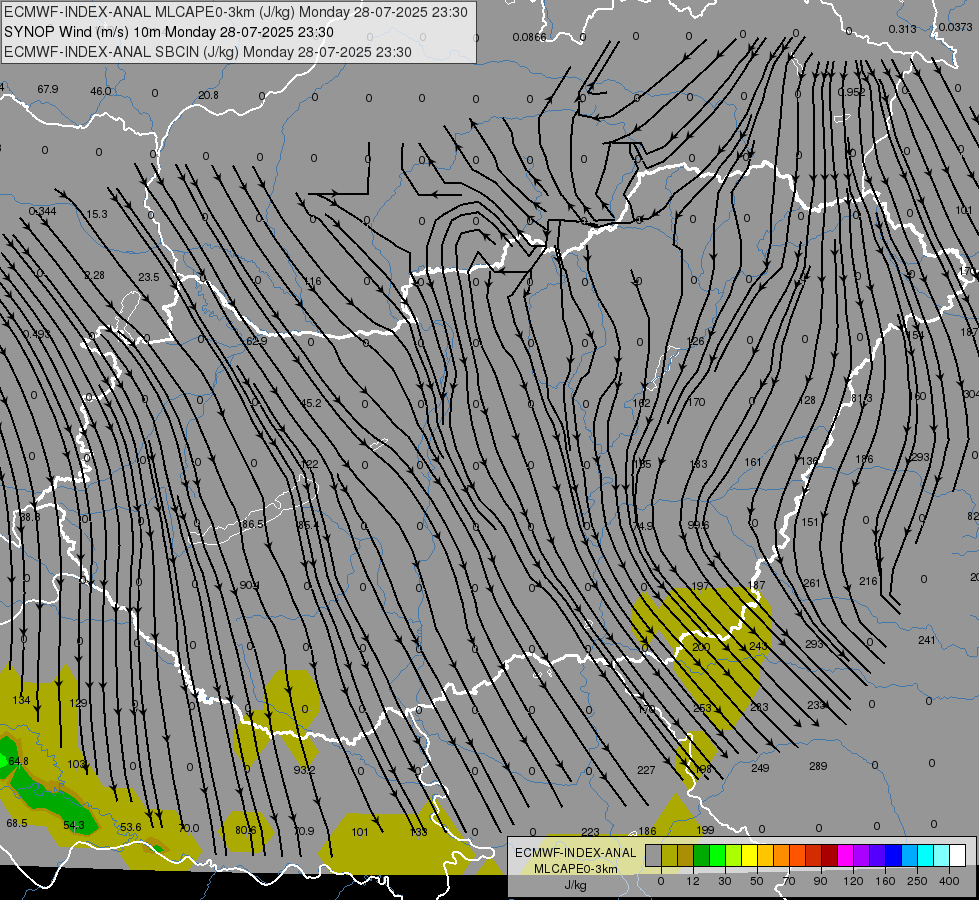Click map value 46.0
The image size is (979, 900).
101,91
